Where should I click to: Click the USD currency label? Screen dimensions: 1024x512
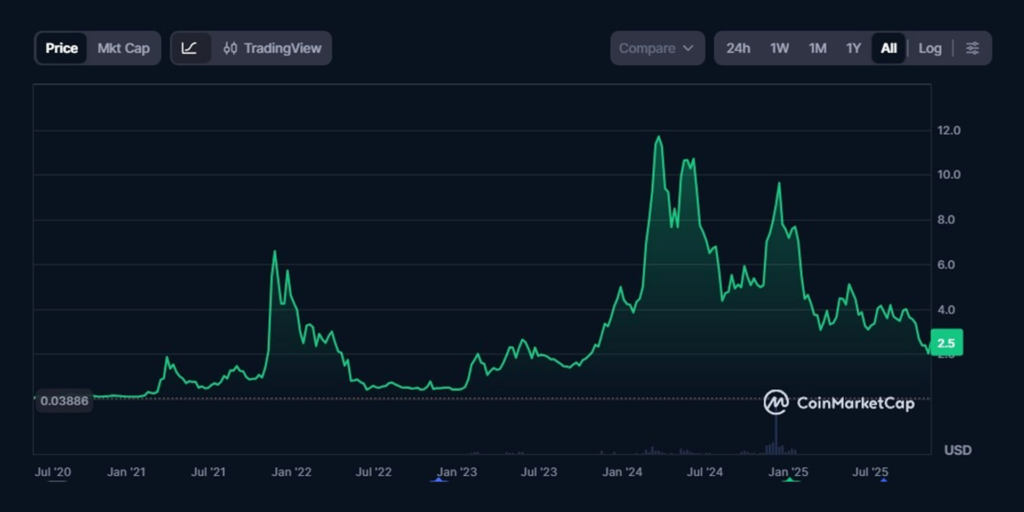point(957,451)
